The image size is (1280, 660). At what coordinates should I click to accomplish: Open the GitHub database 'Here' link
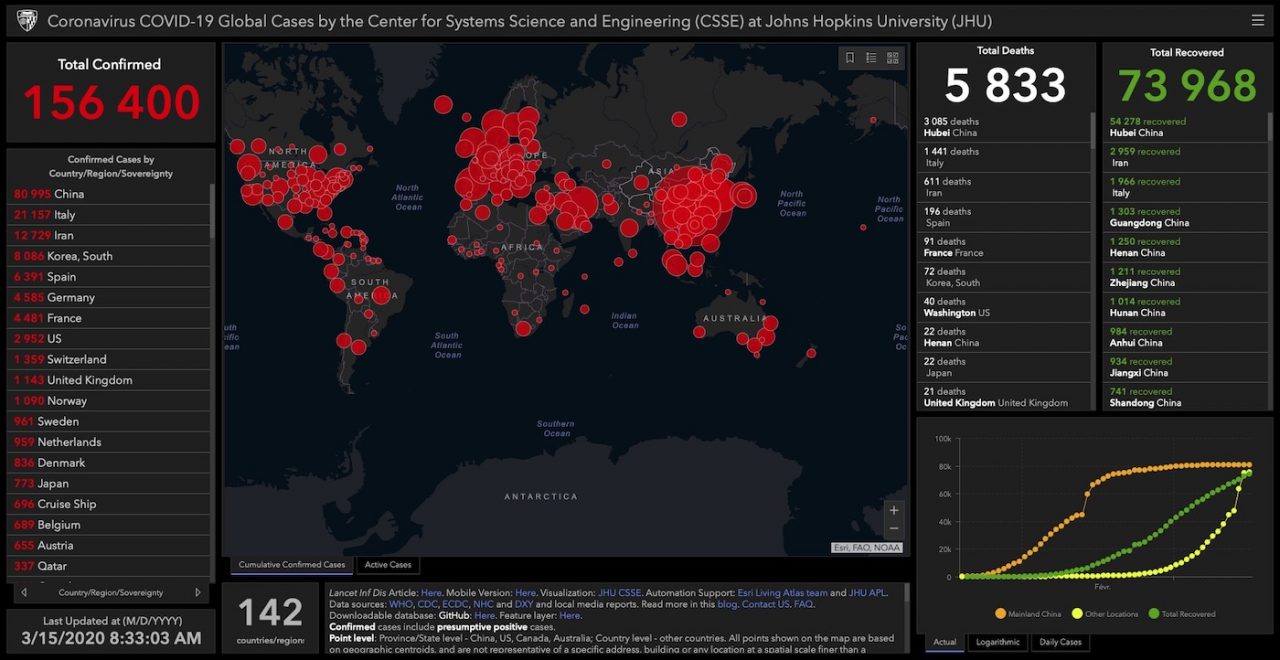pyautogui.click(x=484, y=616)
